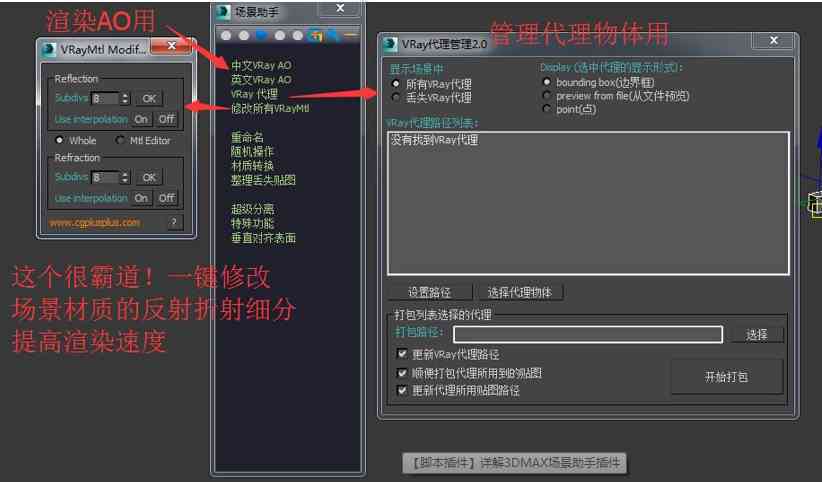The width and height of the screenshot is (822, 482).
Task: Click 没有找到VRay代理 in the proxy path list
Action: (435, 140)
